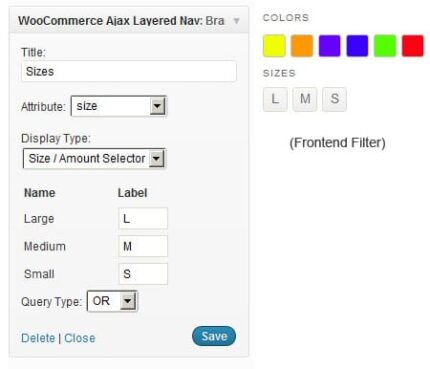This screenshot has height=369, width=430.
Task: Open the Query Type OR dropdown
Action: coord(112,301)
